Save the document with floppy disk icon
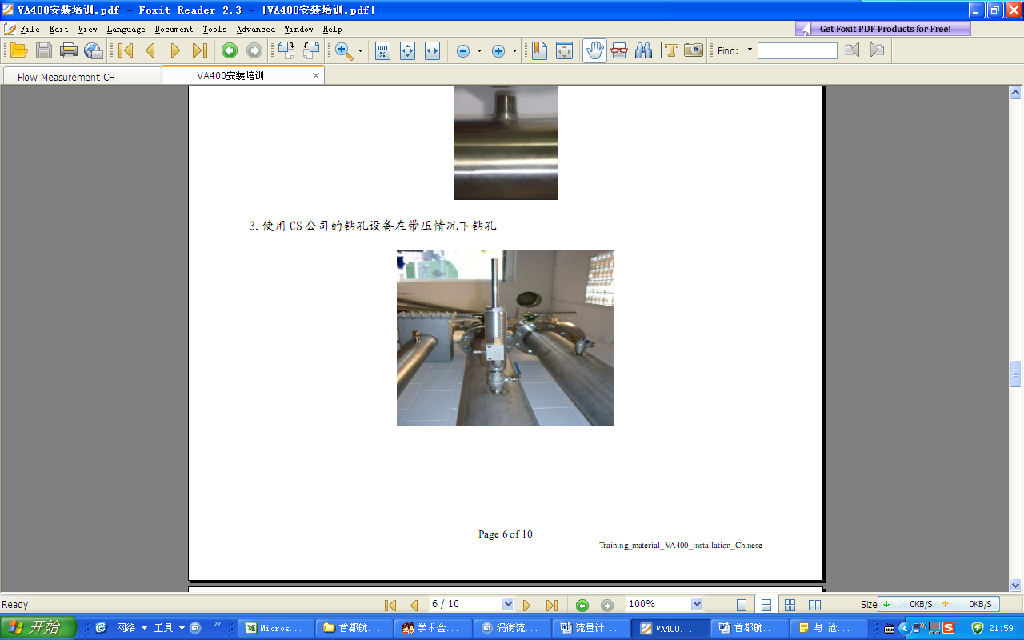The width and height of the screenshot is (1024, 640). pyautogui.click(x=44, y=50)
